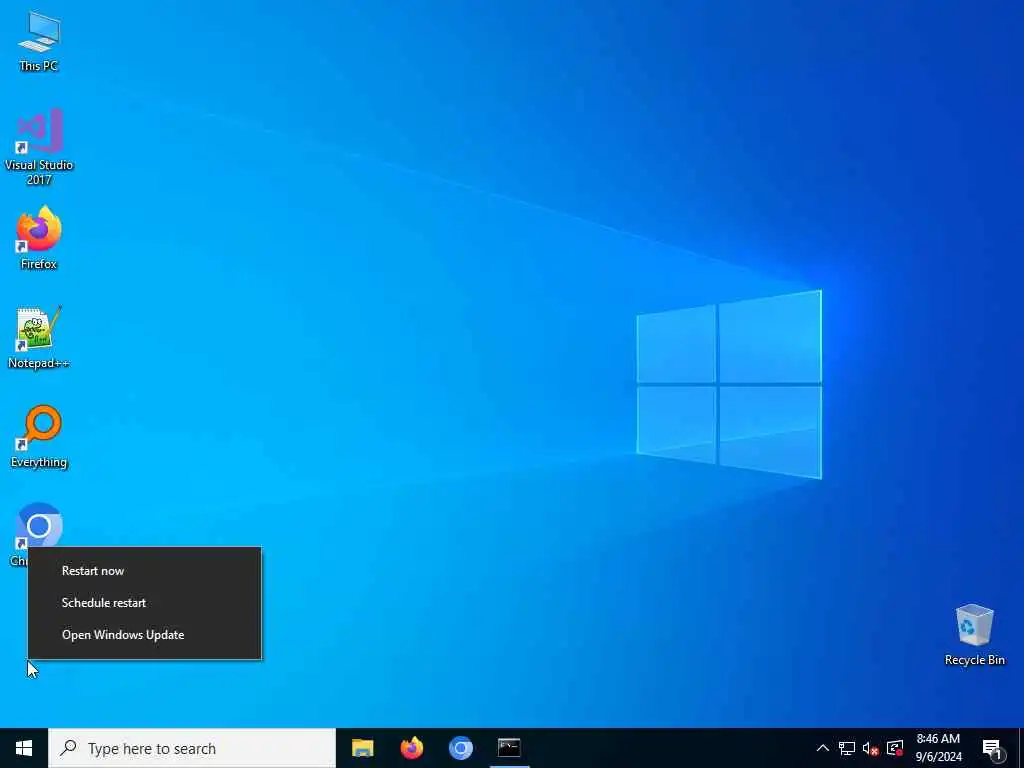Choose Schedule restart in the menu
This screenshot has height=768, width=1024.
(144, 603)
